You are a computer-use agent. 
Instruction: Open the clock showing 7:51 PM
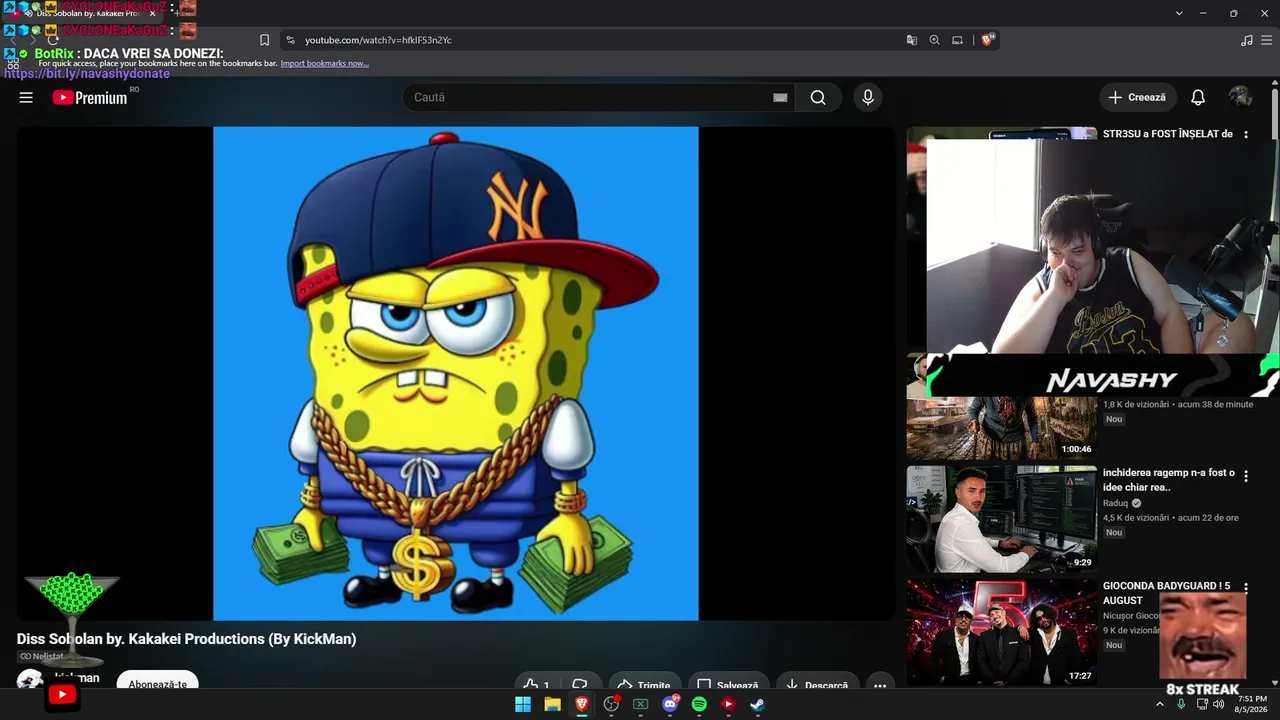tap(1252, 704)
